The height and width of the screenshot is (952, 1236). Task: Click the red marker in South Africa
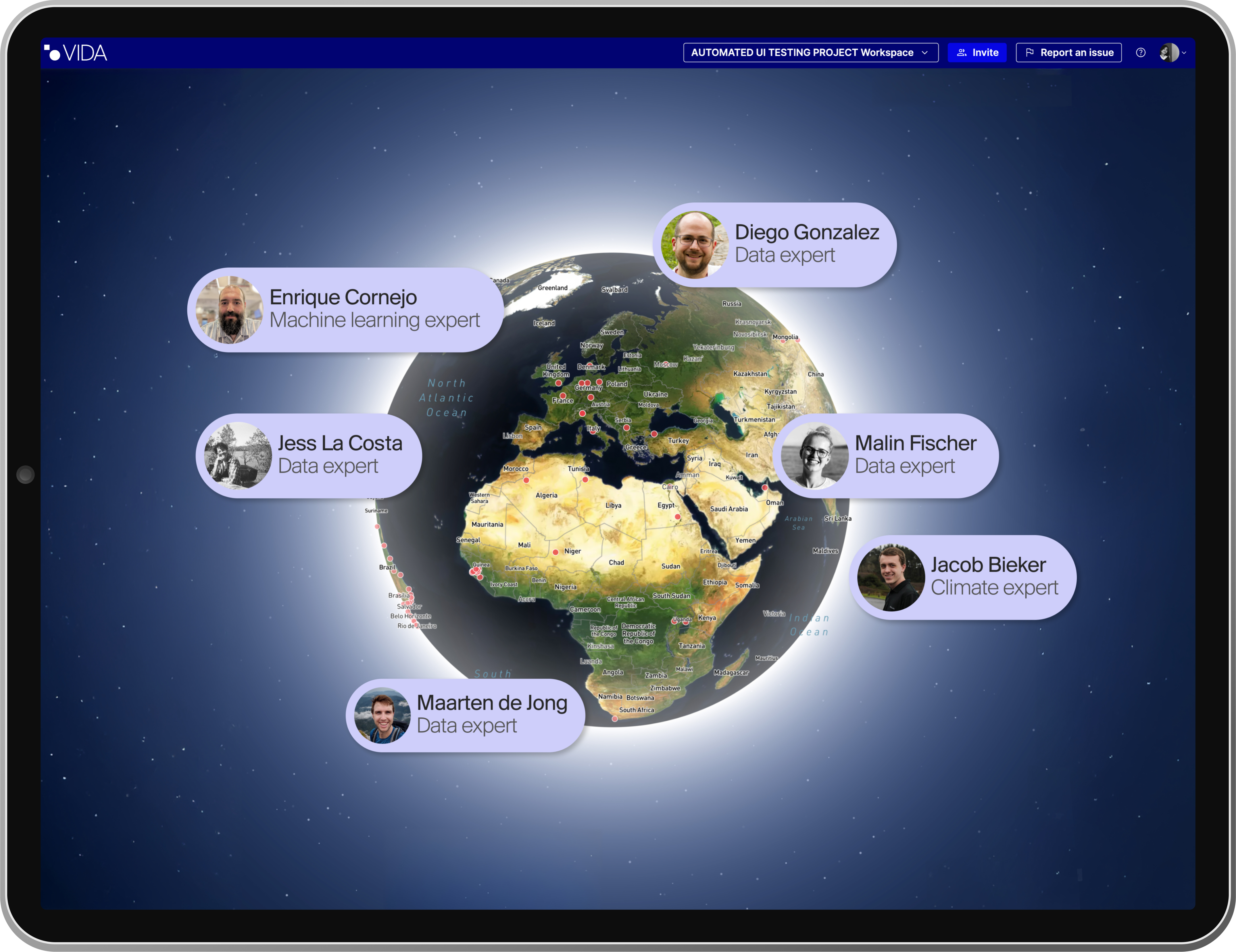pos(615,719)
